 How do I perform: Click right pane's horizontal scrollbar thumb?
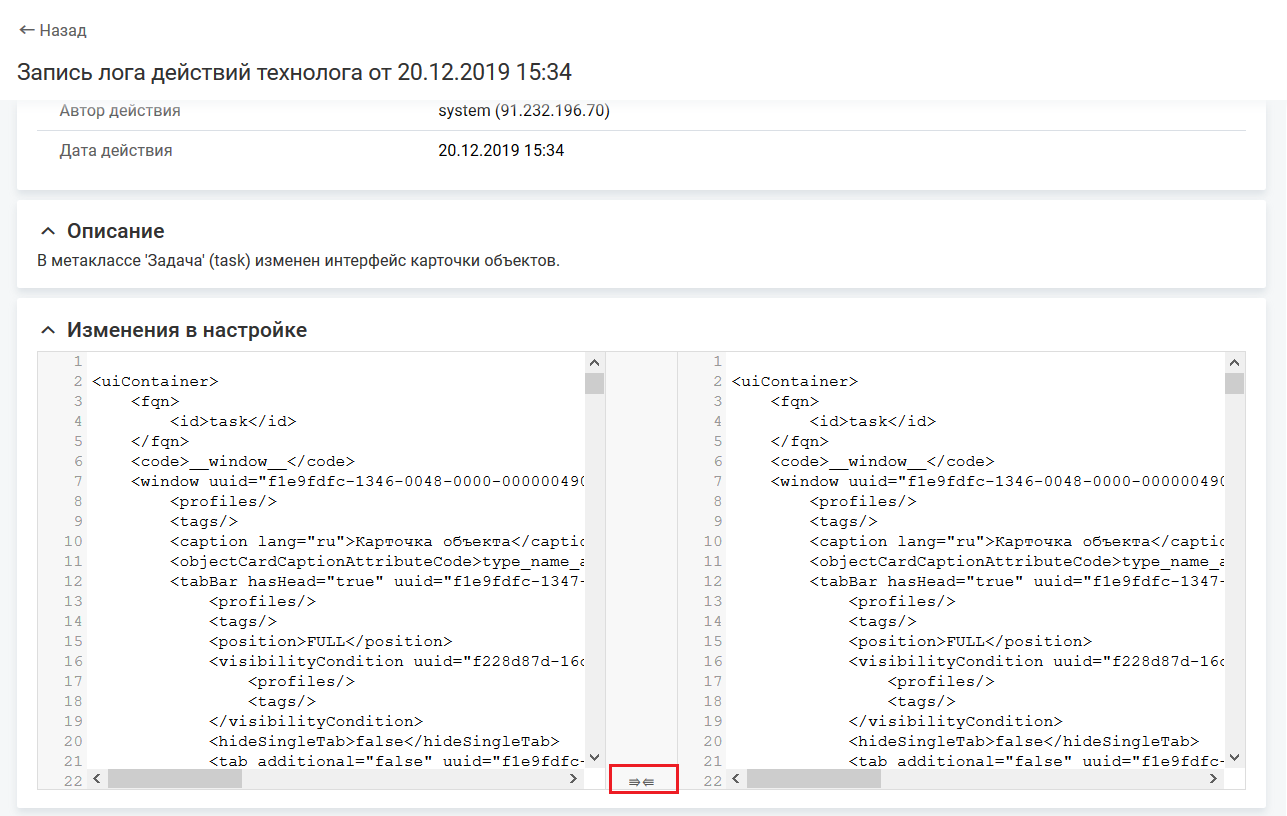coord(813,779)
